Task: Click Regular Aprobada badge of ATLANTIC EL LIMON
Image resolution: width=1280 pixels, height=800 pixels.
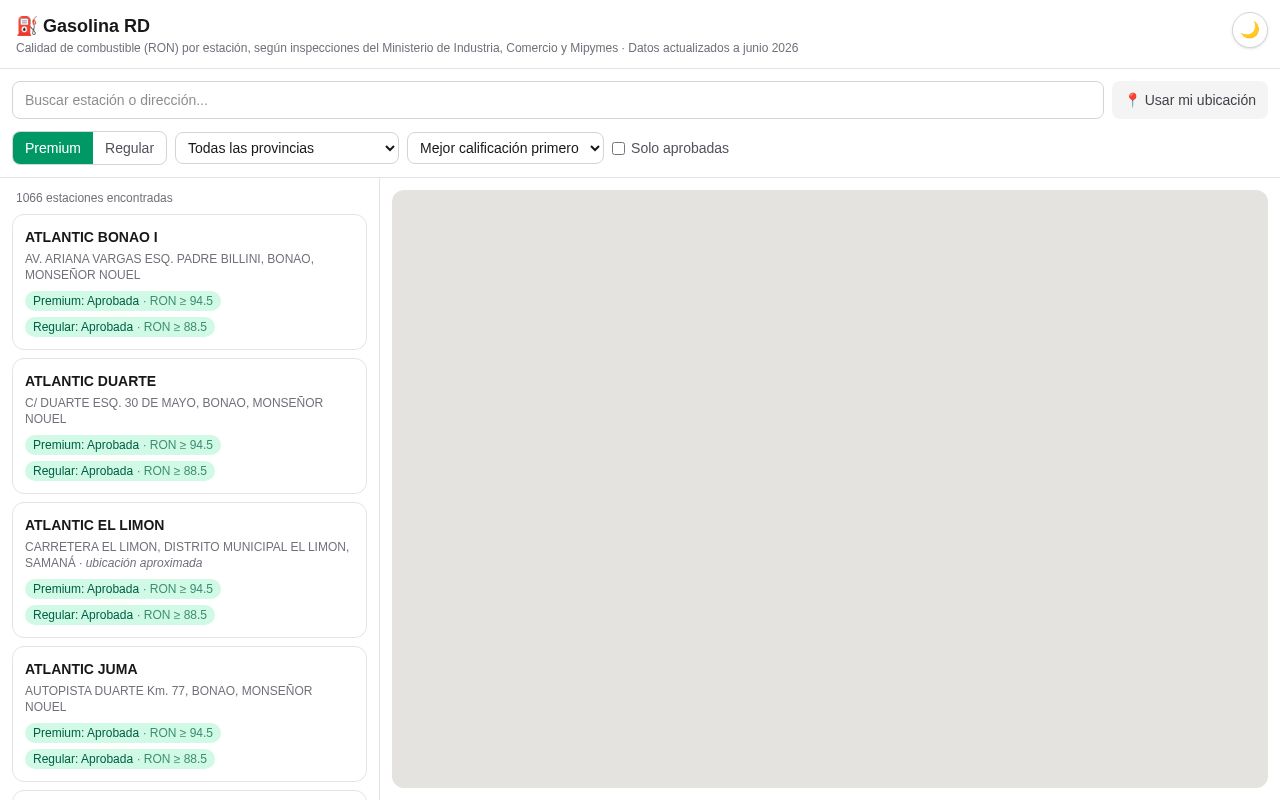Action: click(x=120, y=615)
